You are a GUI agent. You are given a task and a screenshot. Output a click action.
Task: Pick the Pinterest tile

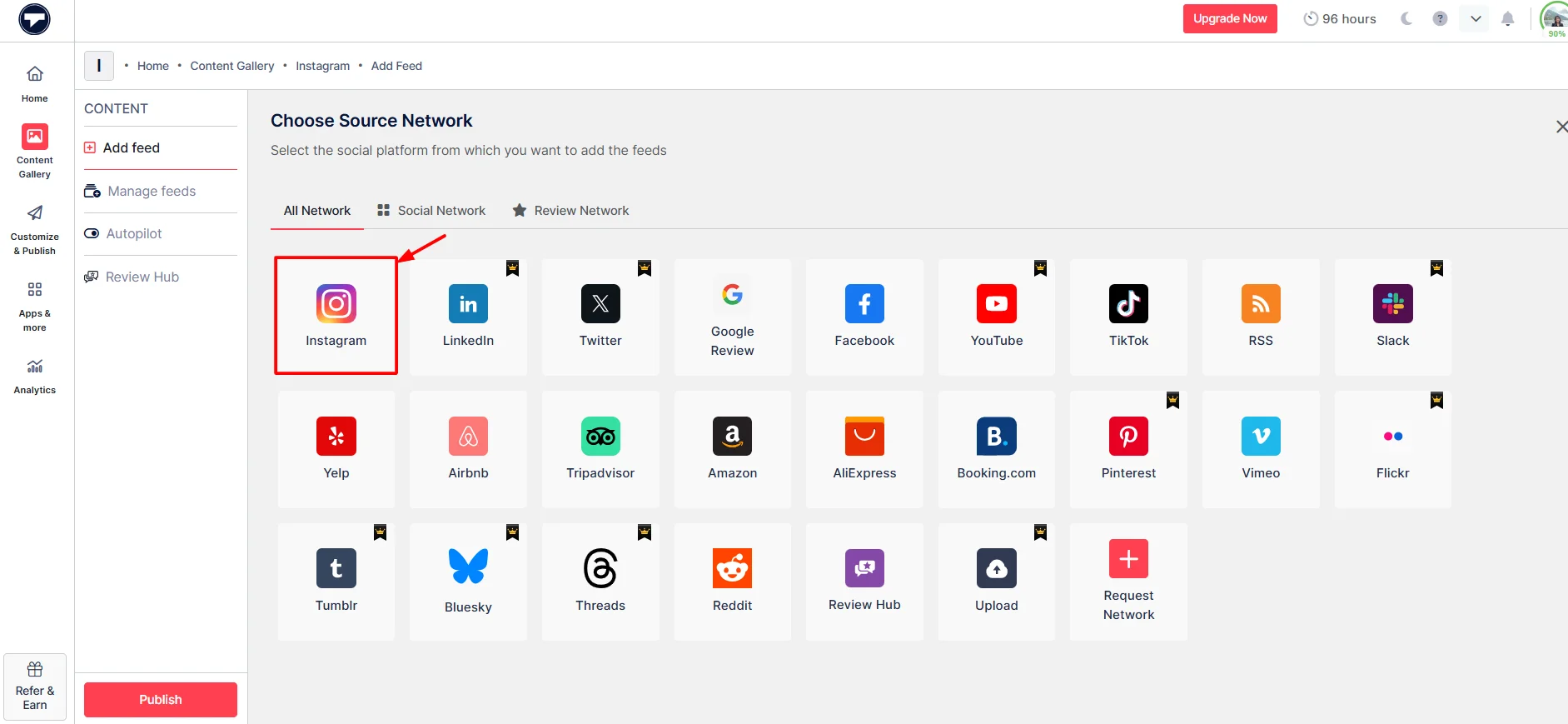point(1128,449)
